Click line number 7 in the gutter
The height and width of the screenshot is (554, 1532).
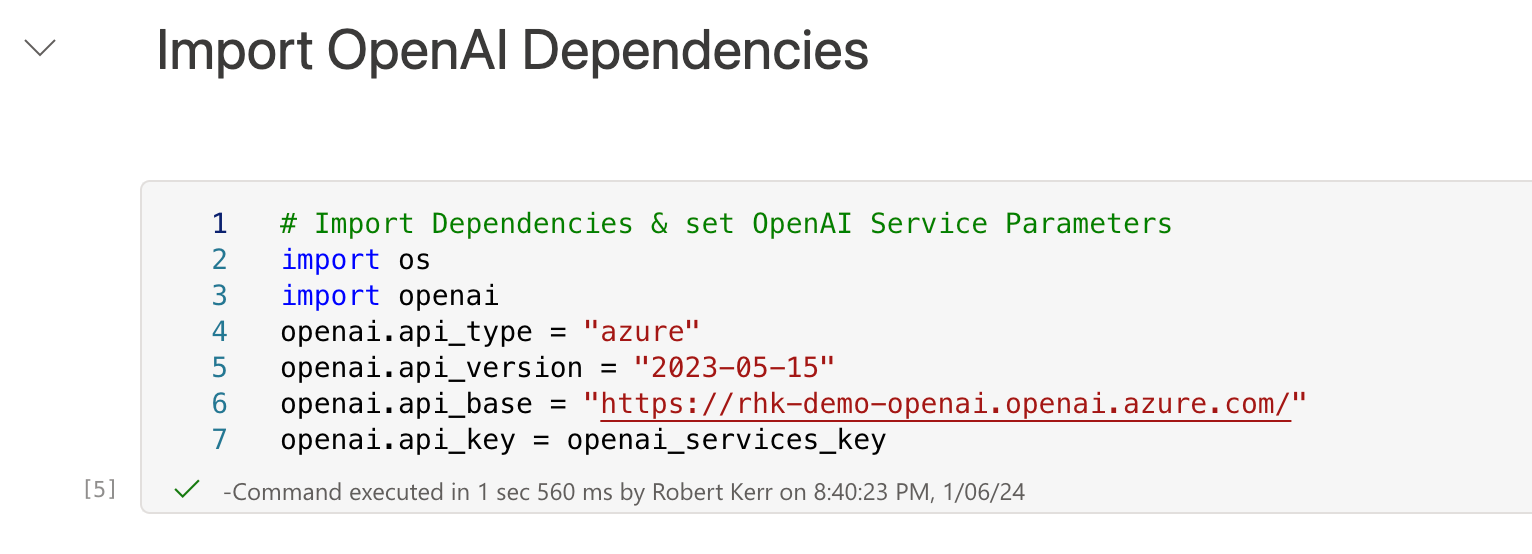[x=219, y=440]
